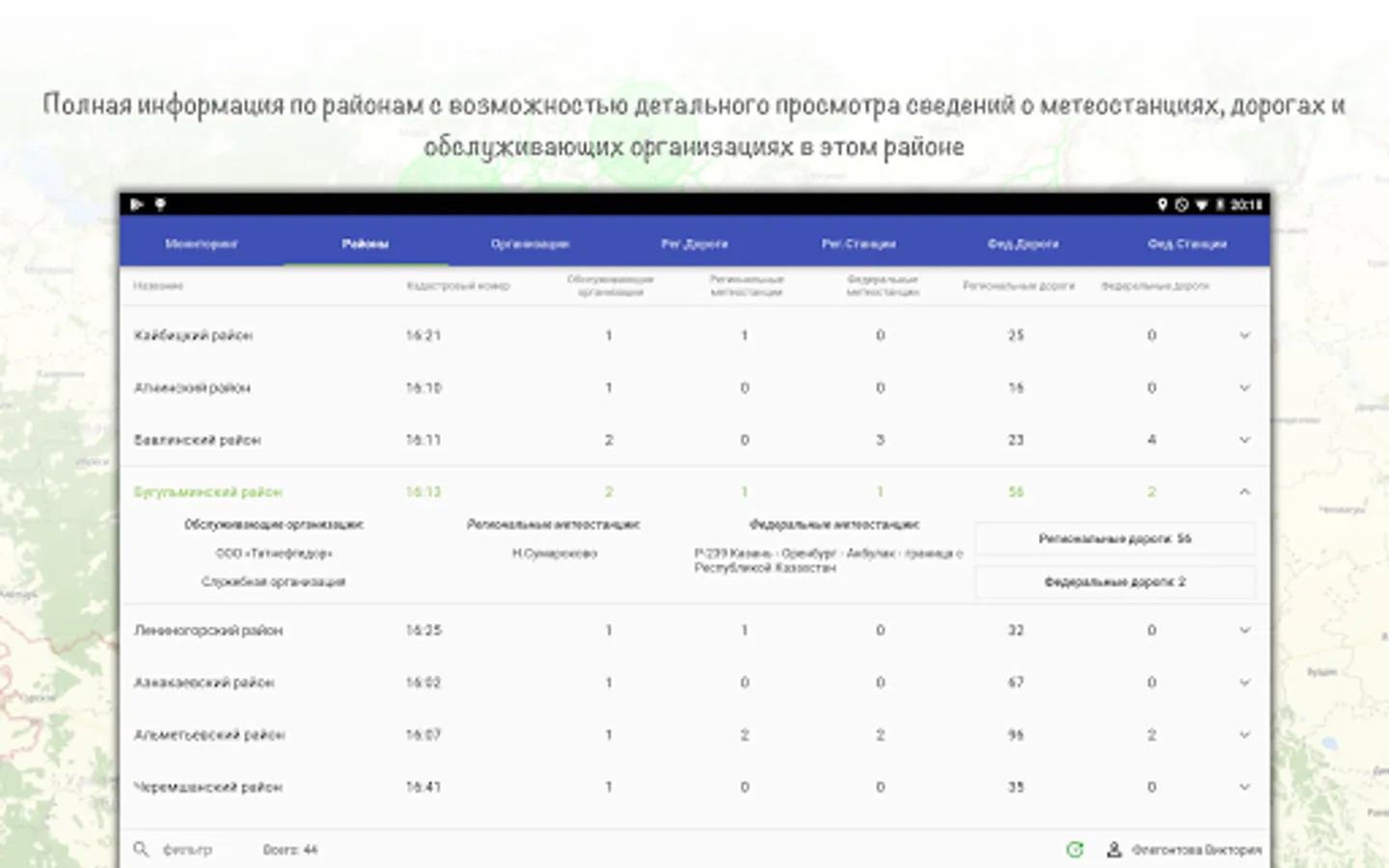Image resolution: width=1389 pixels, height=868 pixels.
Task: Open the Мониторинг tab
Action: point(202,244)
